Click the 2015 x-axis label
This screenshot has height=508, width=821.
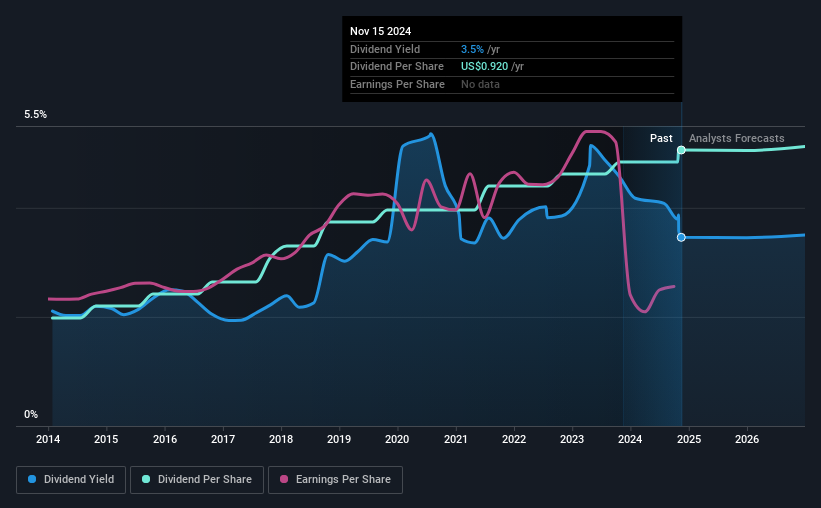point(106,439)
